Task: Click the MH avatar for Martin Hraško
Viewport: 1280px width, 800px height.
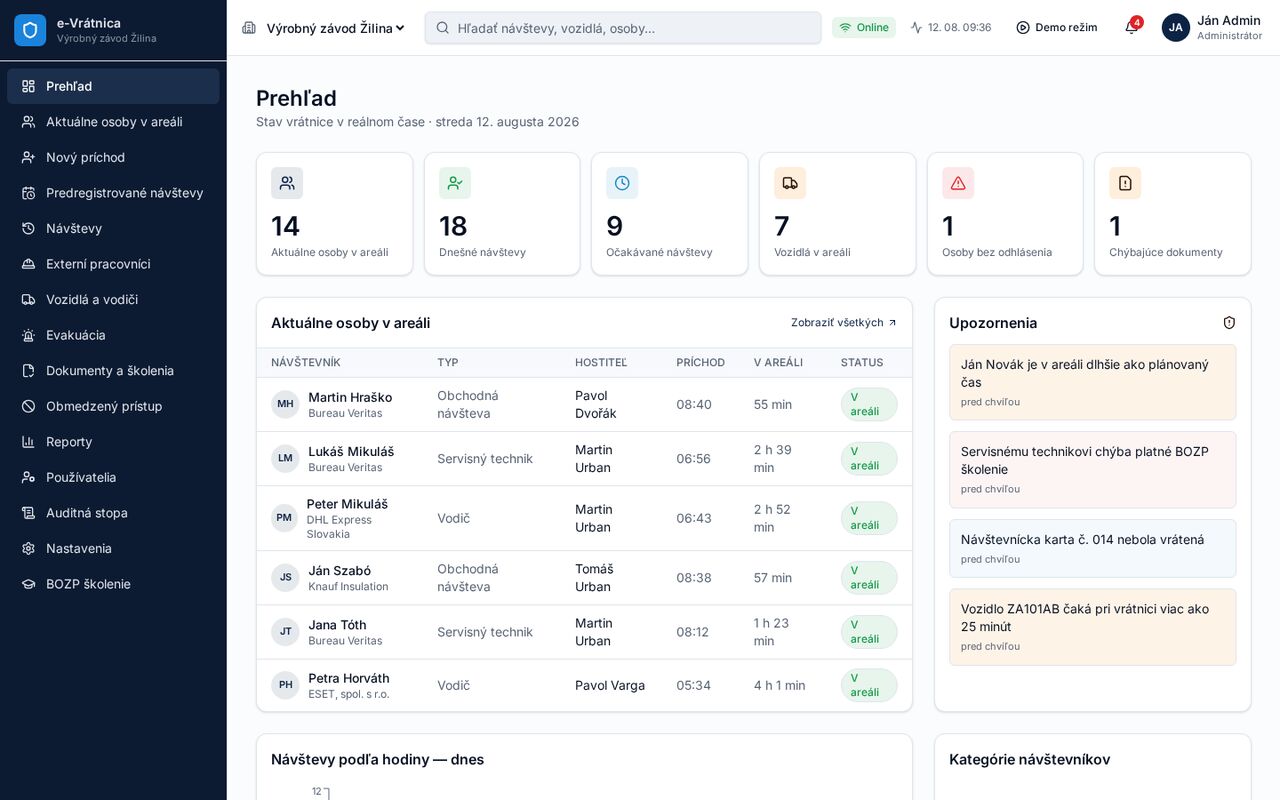Action: pyautogui.click(x=285, y=404)
